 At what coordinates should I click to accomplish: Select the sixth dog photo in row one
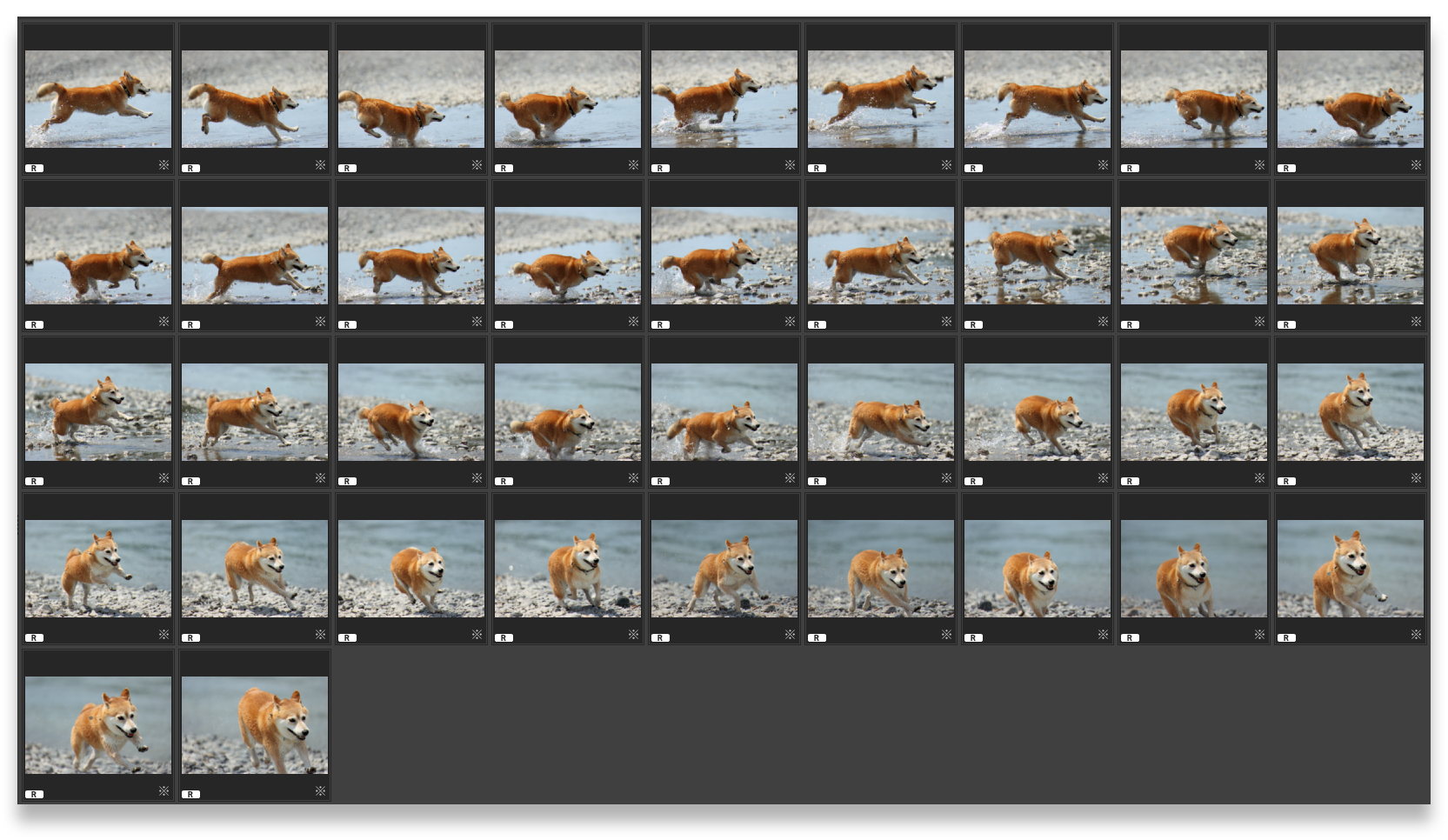(881, 99)
